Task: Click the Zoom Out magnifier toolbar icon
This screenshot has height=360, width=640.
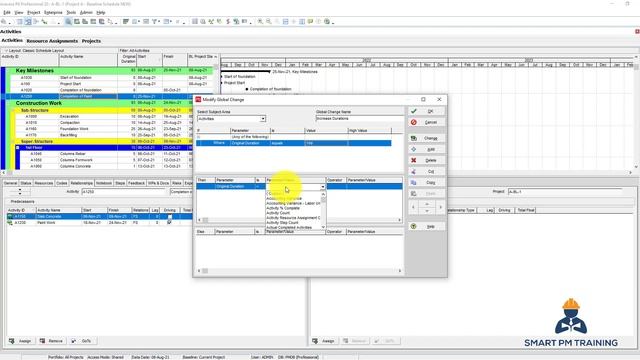Action: [x=269, y=22]
